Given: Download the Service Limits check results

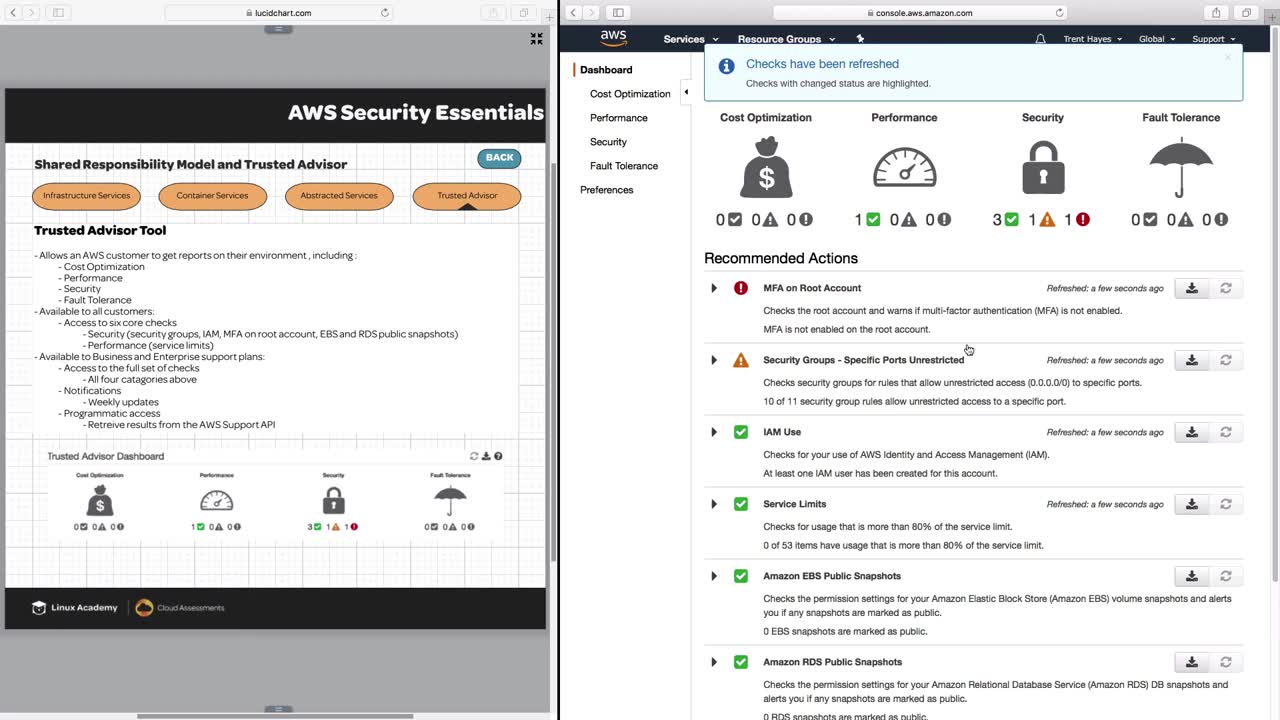Looking at the screenshot, I should coord(1191,504).
